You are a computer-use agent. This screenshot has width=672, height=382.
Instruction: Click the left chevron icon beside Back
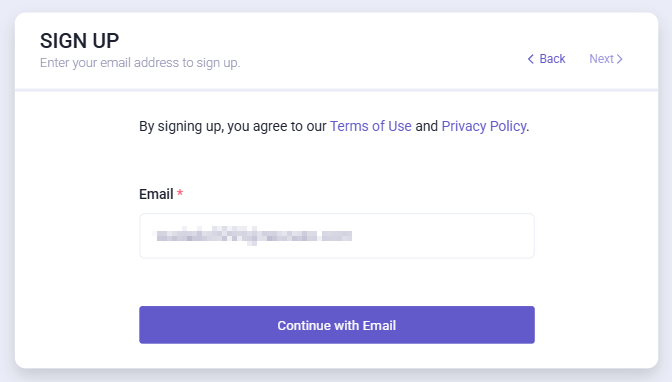tap(531, 59)
